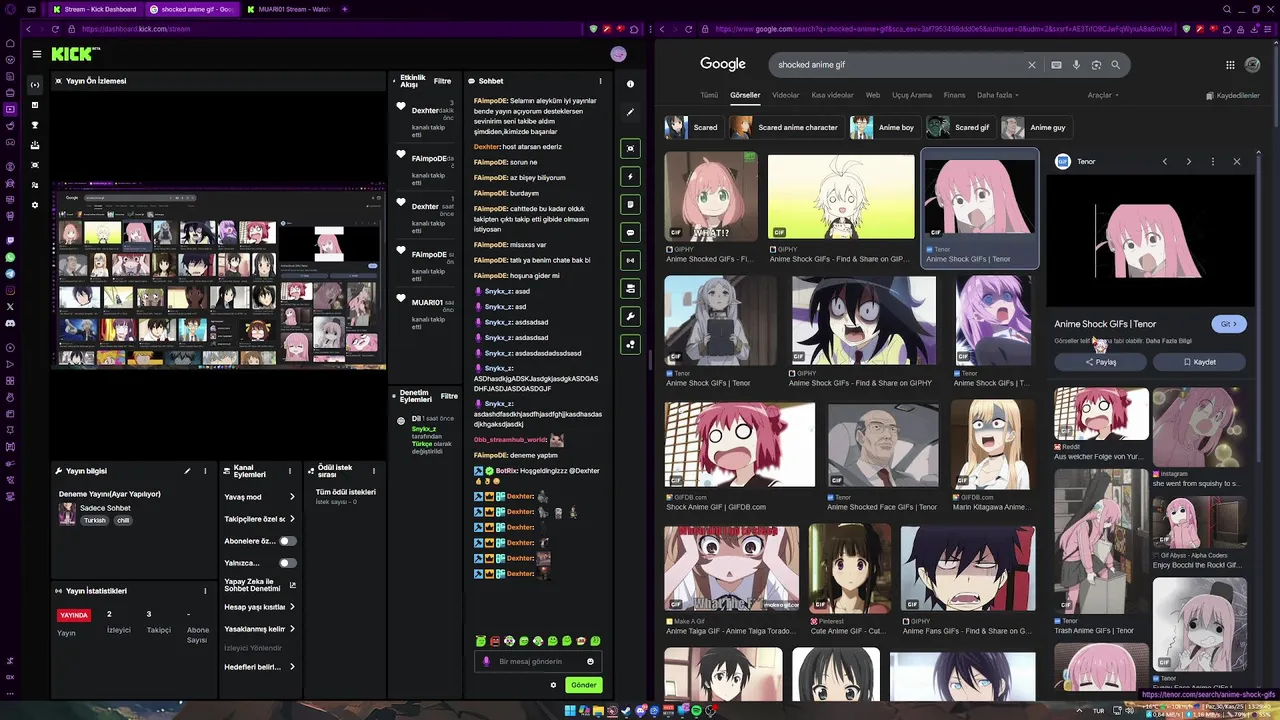Go to next image in Tenor preview

click(x=1188, y=161)
